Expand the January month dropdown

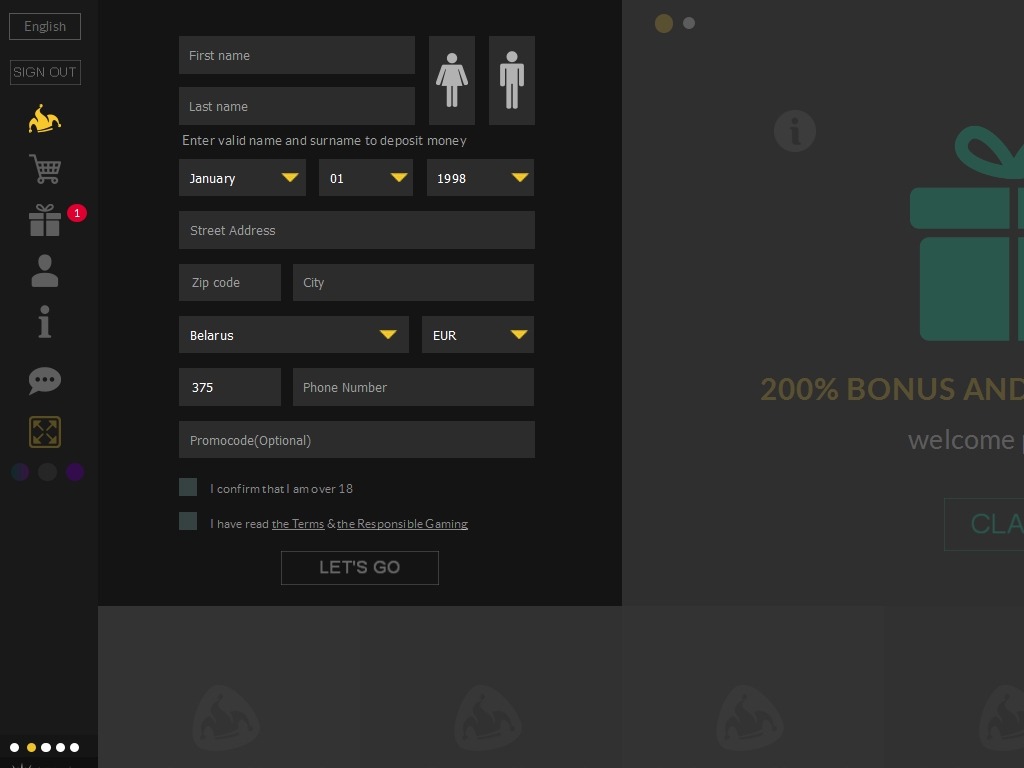point(242,178)
